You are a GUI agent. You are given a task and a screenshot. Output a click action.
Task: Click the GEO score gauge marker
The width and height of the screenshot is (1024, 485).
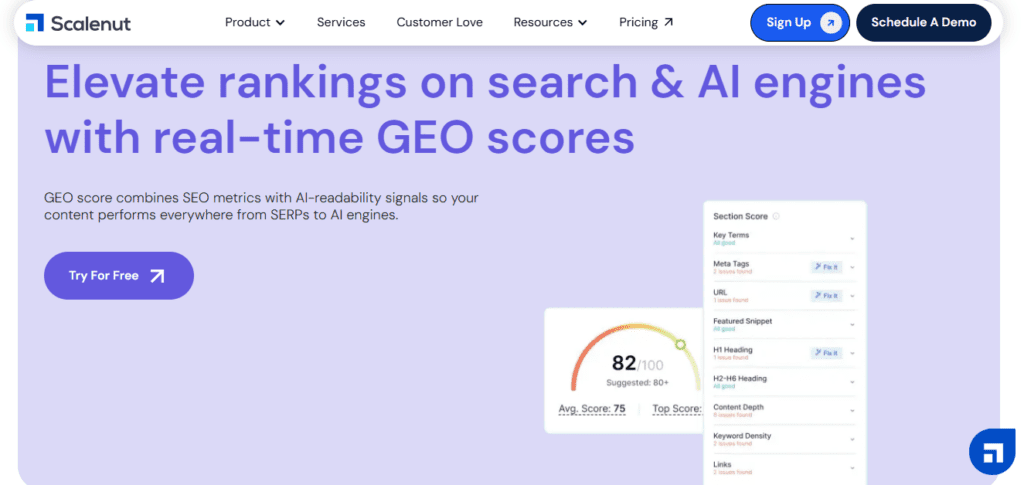coord(680,345)
